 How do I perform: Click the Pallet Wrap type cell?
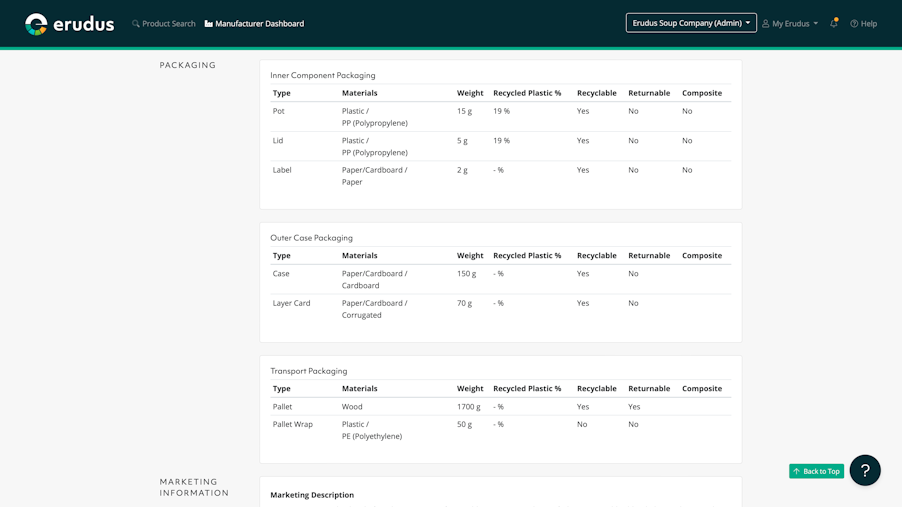pyautogui.click(x=292, y=424)
